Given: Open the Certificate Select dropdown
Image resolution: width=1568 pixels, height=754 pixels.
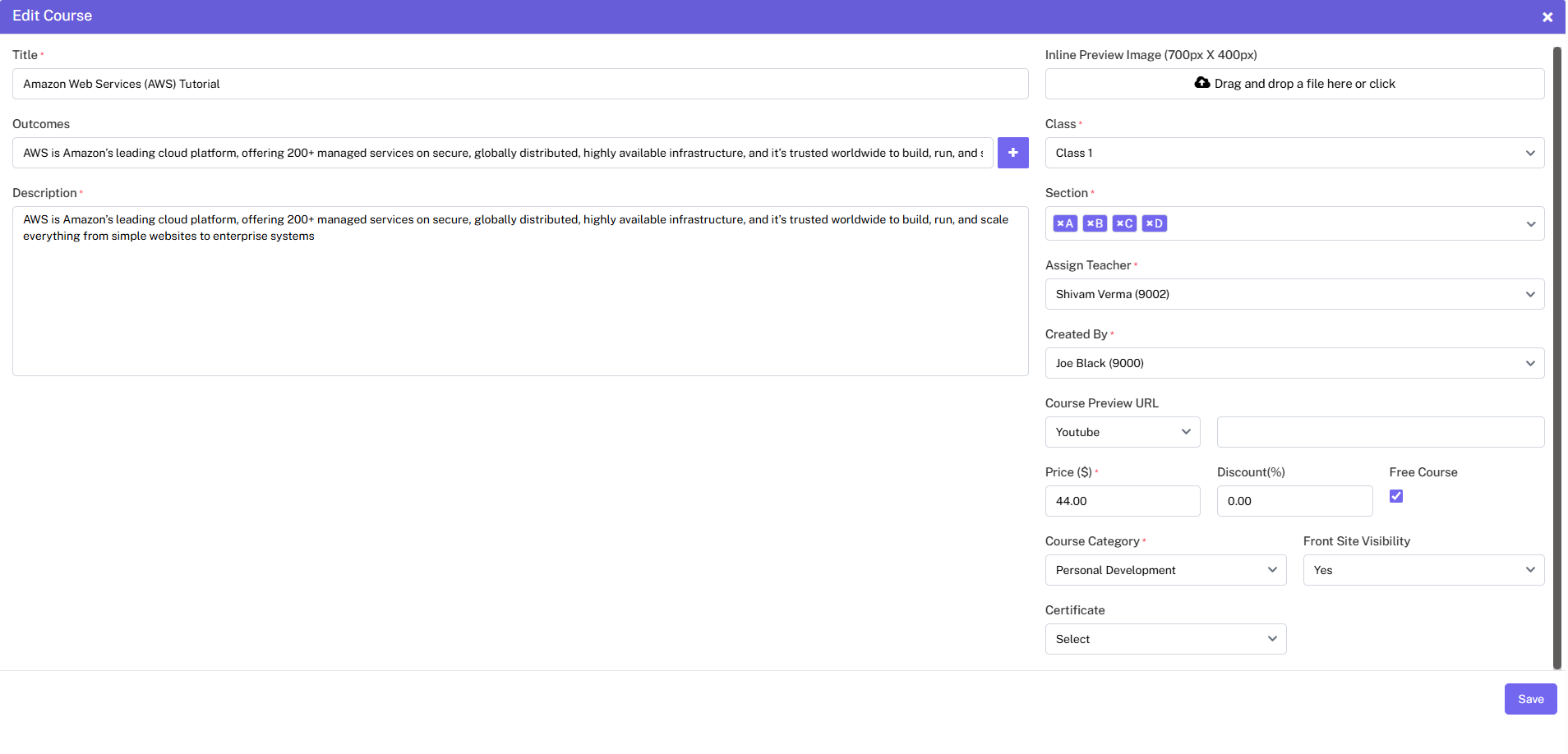Looking at the screenshot, I should click(x=1164, y=639).
